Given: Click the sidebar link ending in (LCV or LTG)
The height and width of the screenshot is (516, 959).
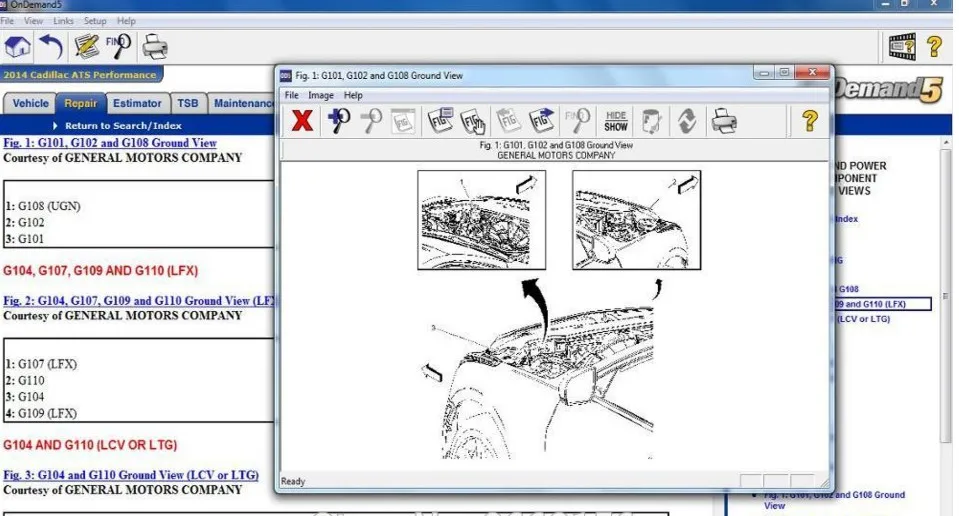Looking at the screenshot, I should 864,319.
